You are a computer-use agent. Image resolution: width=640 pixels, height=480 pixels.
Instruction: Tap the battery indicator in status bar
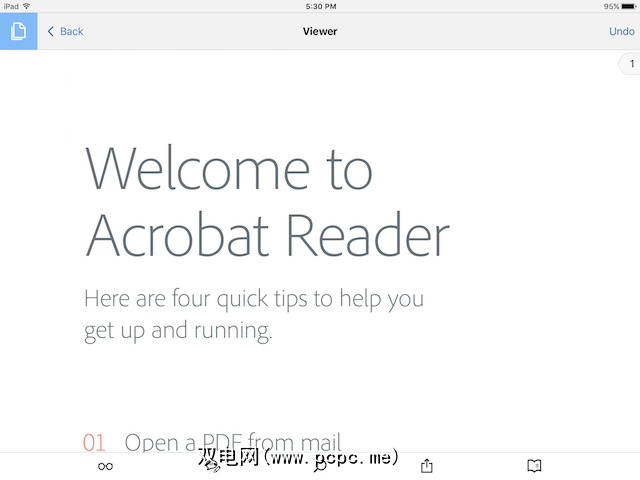coord(629,6)
